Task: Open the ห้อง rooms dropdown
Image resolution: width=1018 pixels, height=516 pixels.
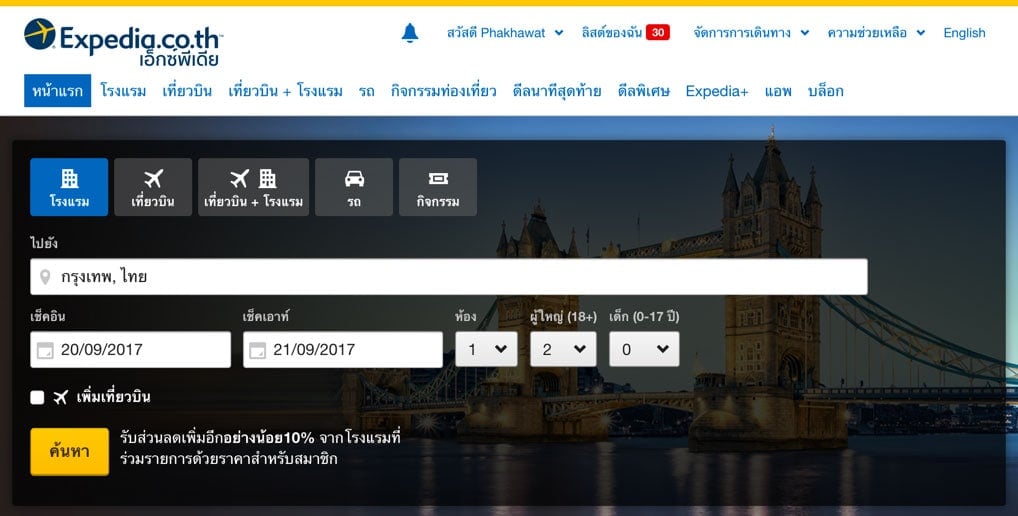Action: [486, 349]
